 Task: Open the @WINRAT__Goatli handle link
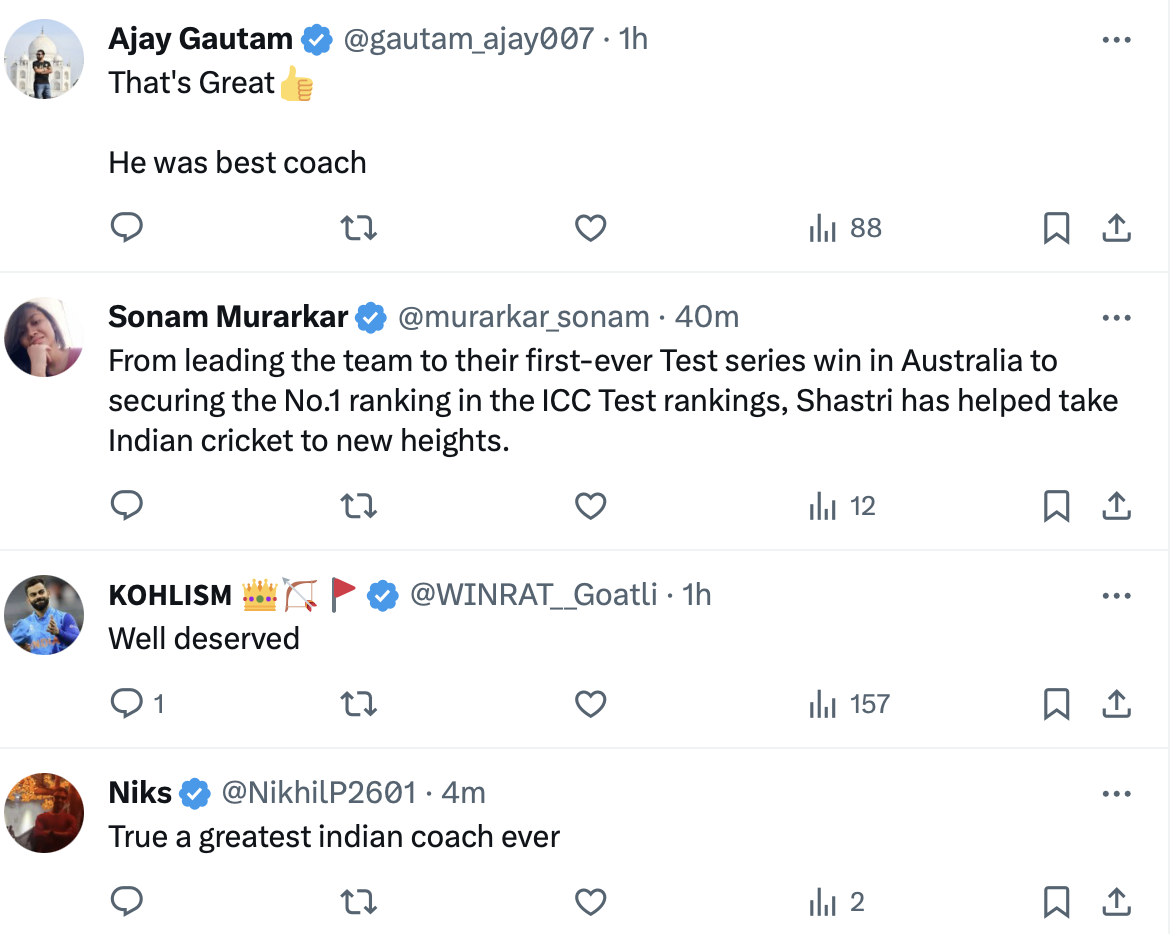click(x=534, y=595)
